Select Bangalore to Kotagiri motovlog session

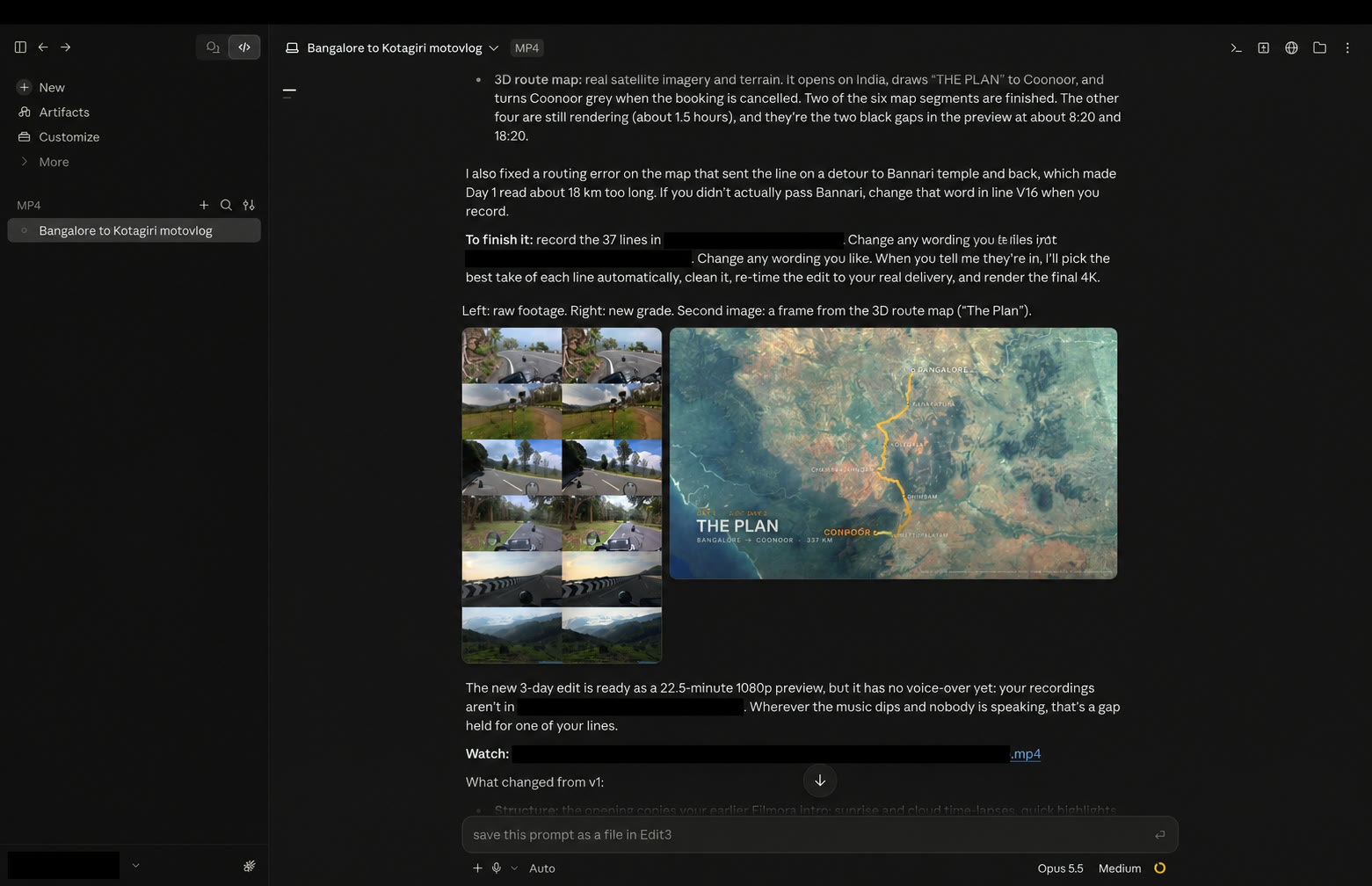pos(134,230)
